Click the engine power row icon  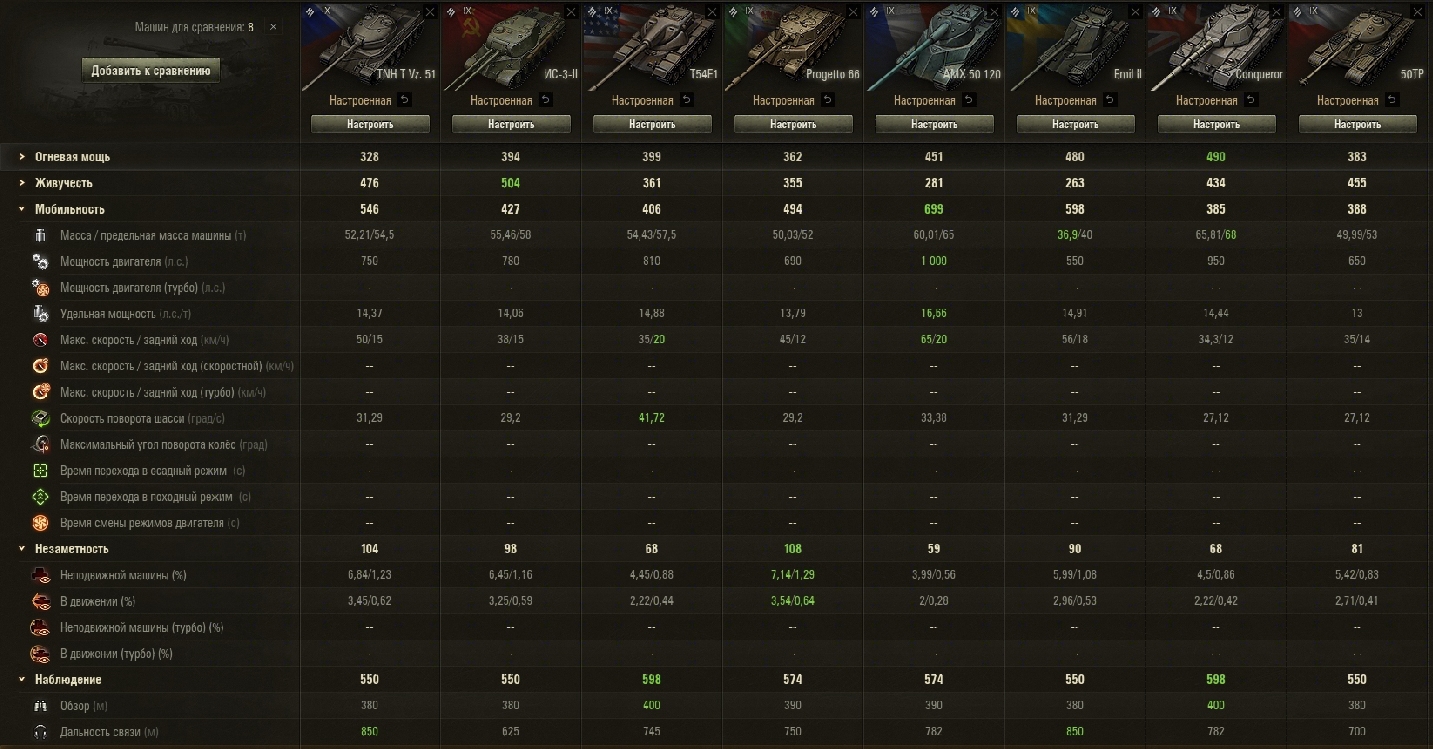(40, 261)
